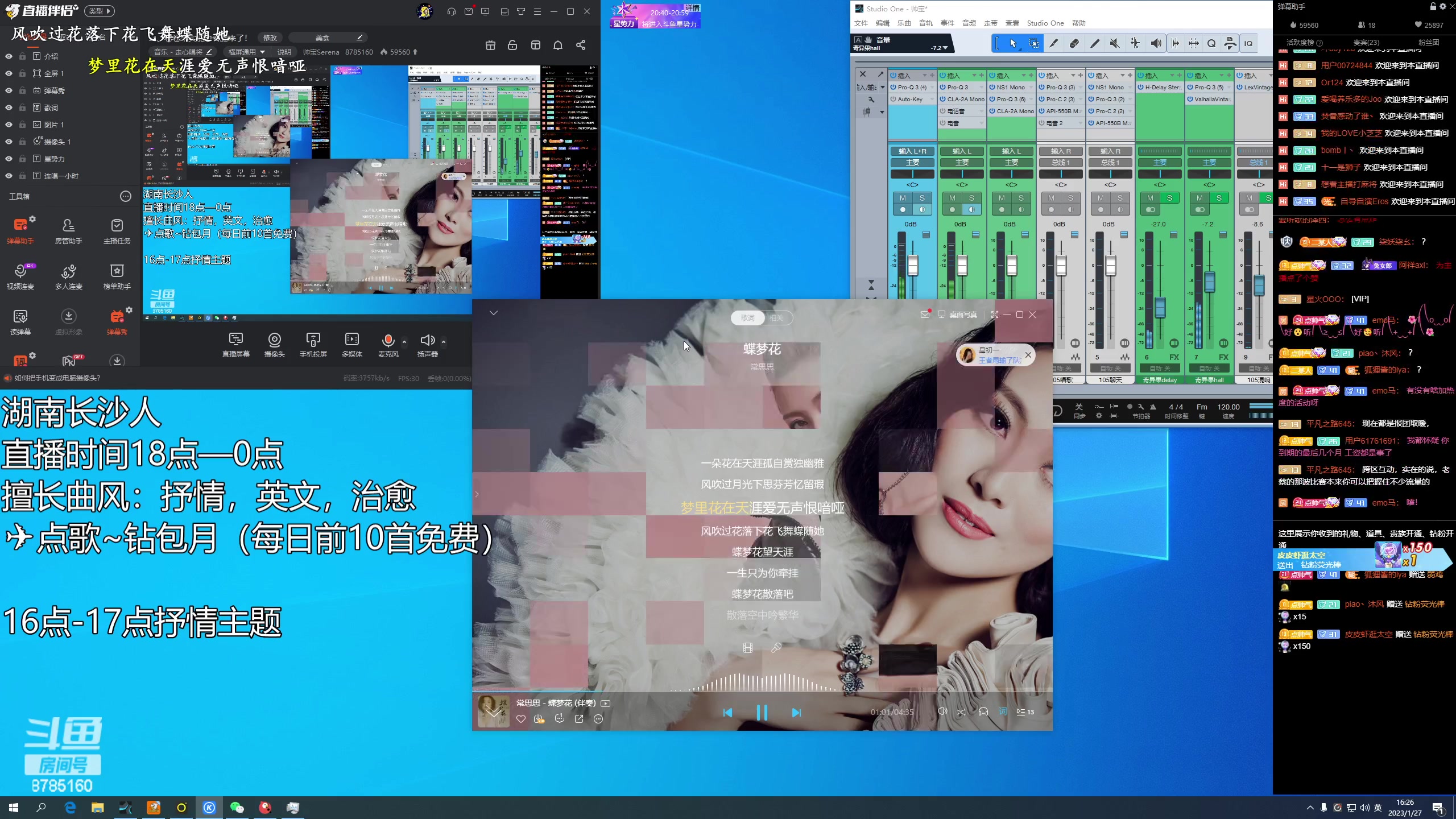Expand the 扬声器 options arrow
This screenshot has width=1456, height=819.
(x=444, y=342)
